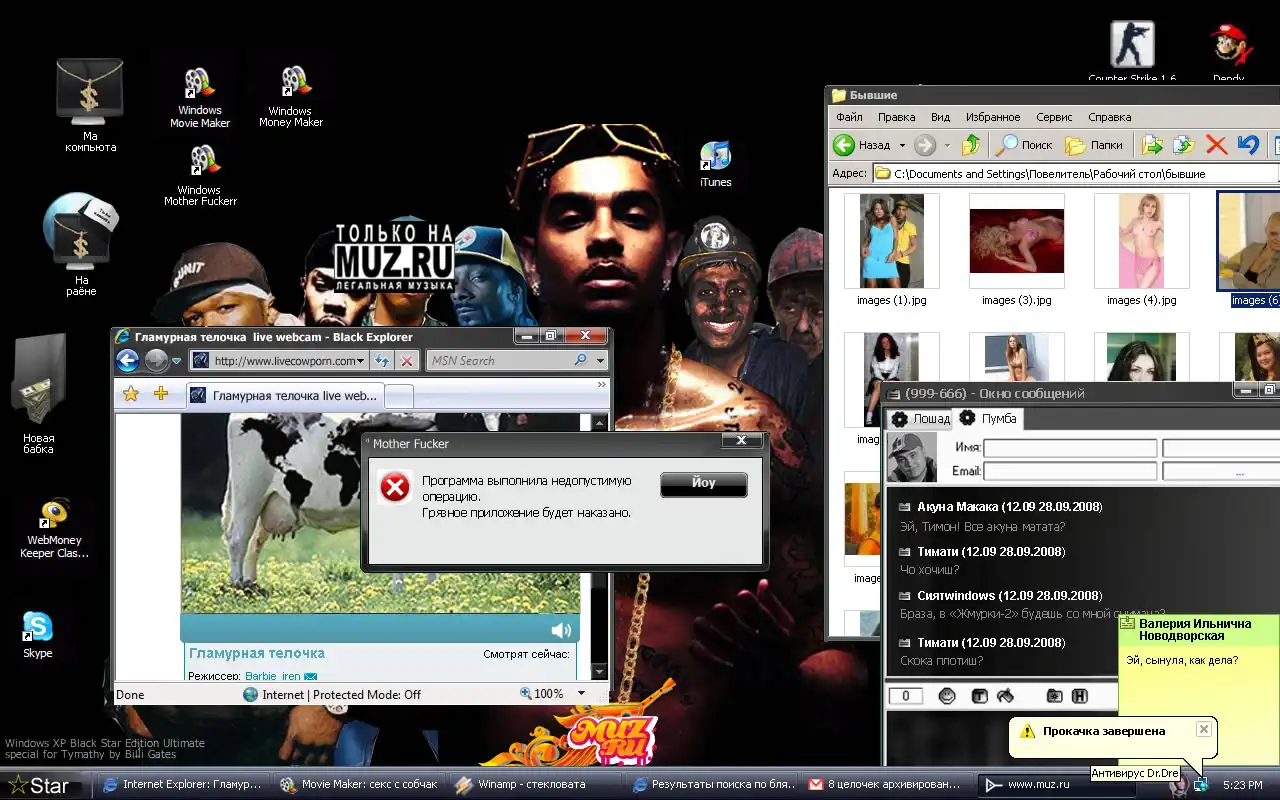Expand the browser address bar URL dropdown
The image size is (1280, 800).
point(361,361)
